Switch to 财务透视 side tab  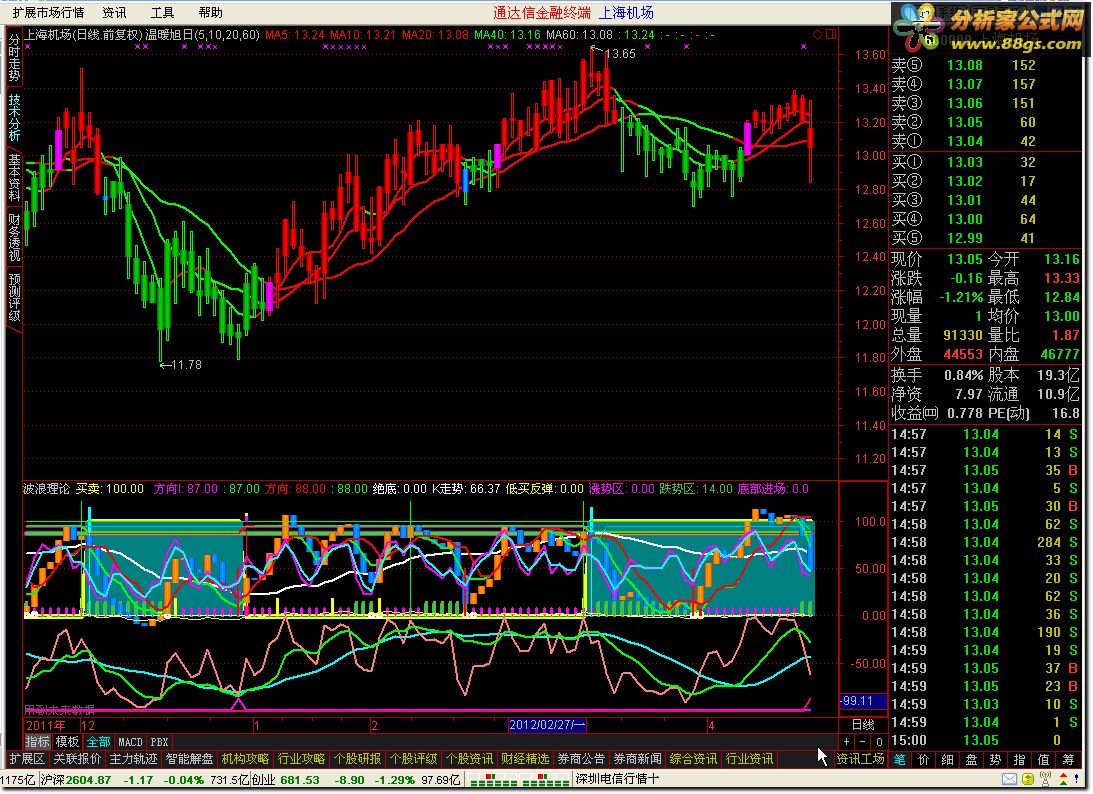(14, 237)
